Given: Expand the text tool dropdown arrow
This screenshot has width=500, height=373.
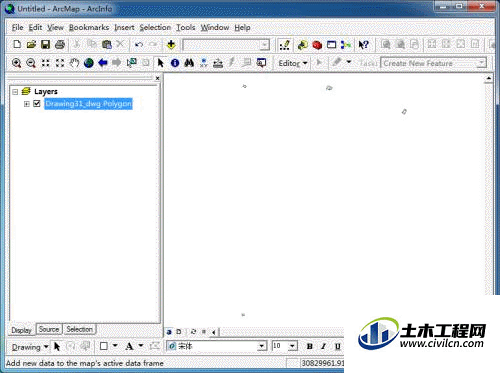Looking at the screenshot, I should [x=141, y=346].
